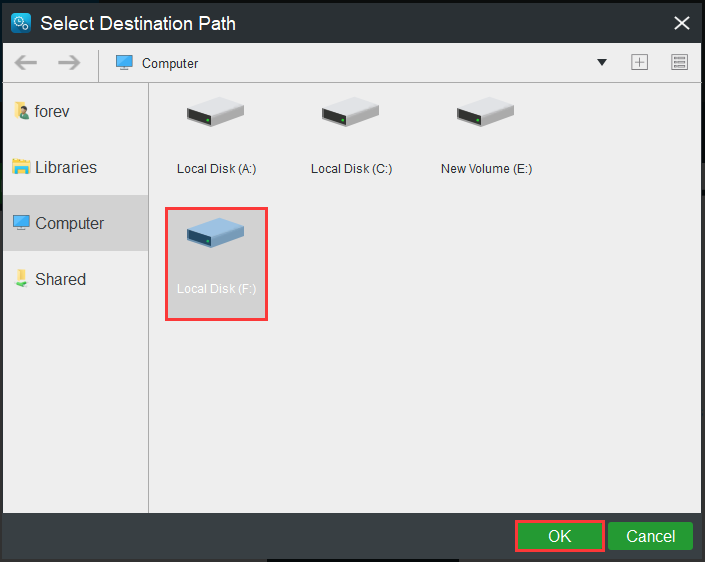Click the Cancel button
Screen dimensions: 705x562
point(651,536)
